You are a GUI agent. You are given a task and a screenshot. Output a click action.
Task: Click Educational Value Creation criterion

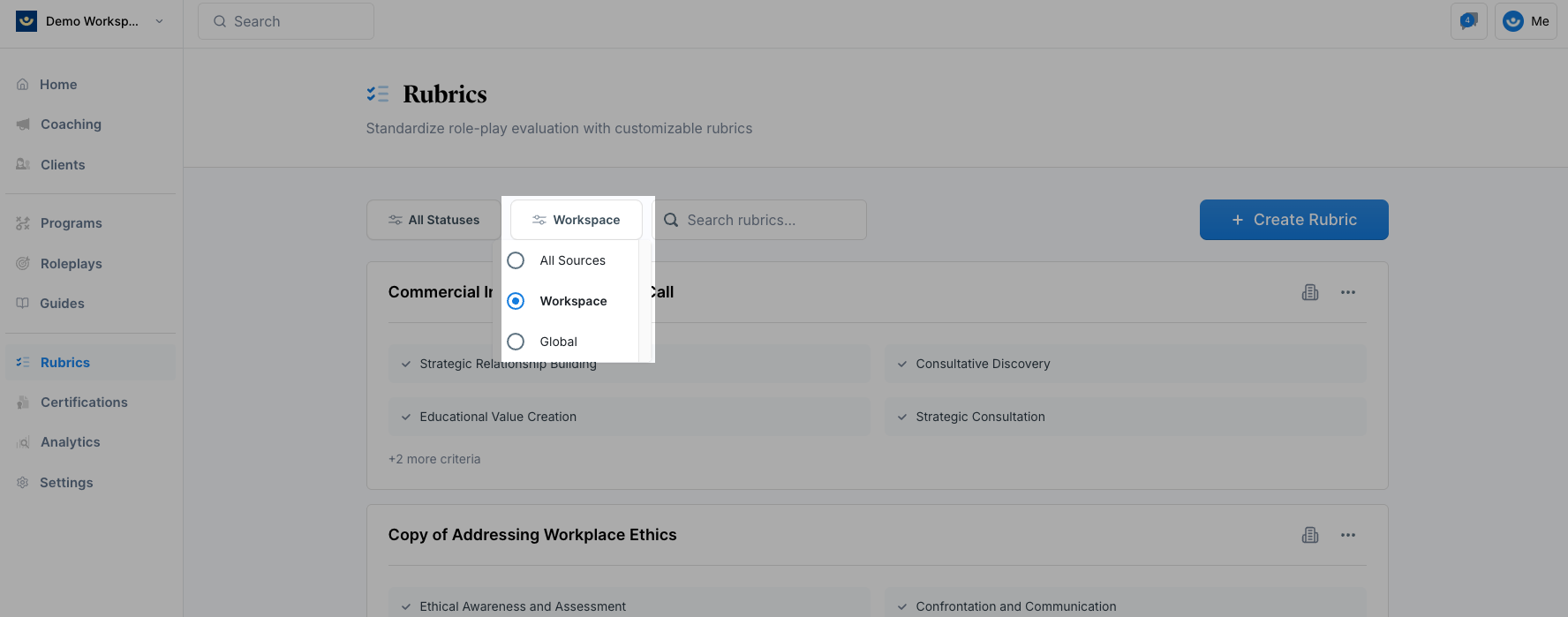[x=629, y=417]
